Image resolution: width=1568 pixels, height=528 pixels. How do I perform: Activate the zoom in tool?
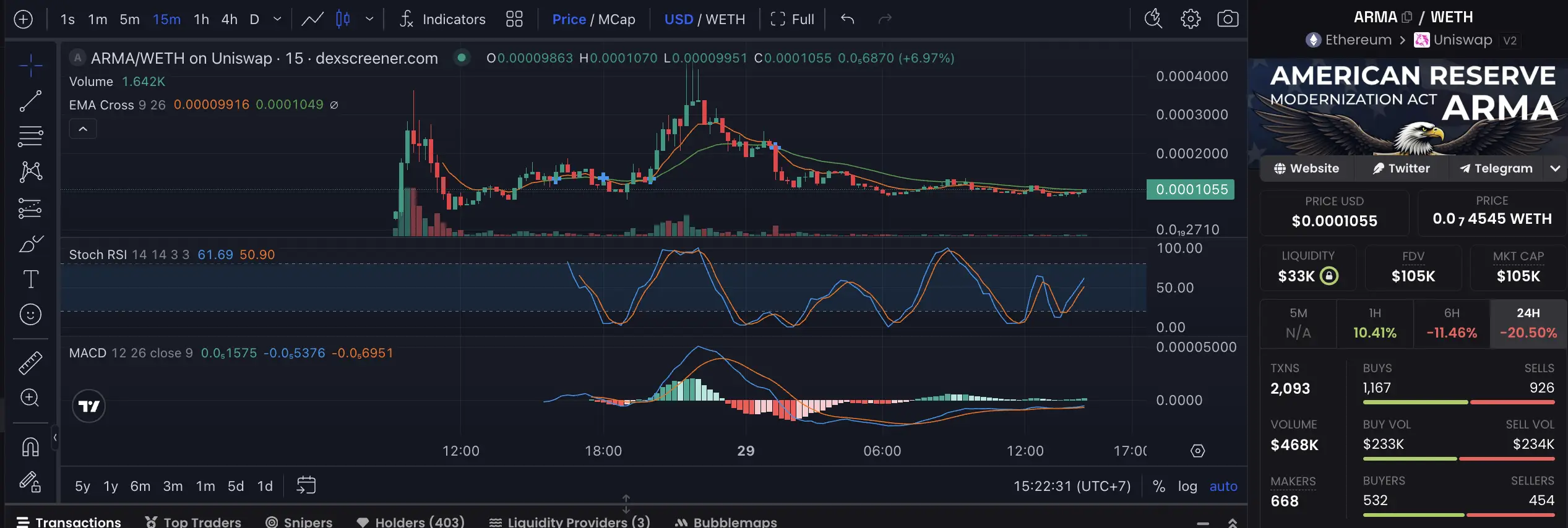pyautogui.click(x=30, y=398)
